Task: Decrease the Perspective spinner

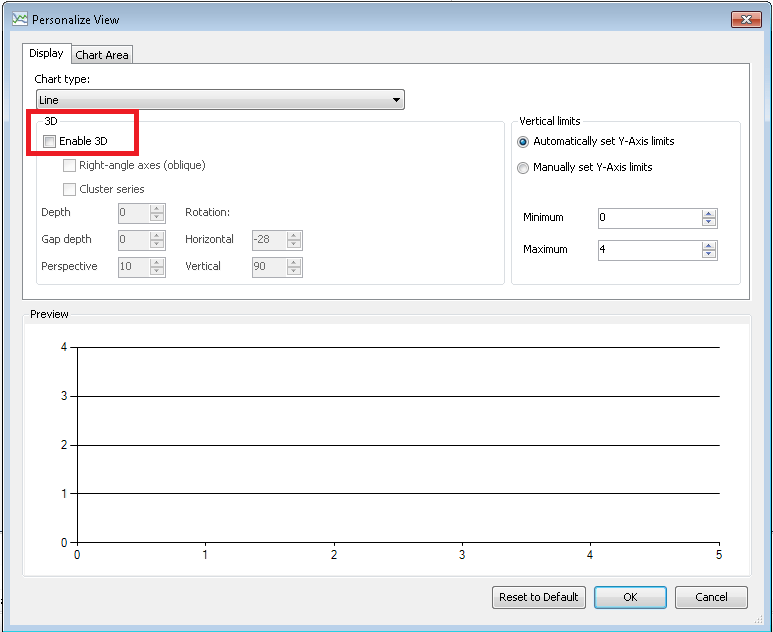Action: [157, 272]
